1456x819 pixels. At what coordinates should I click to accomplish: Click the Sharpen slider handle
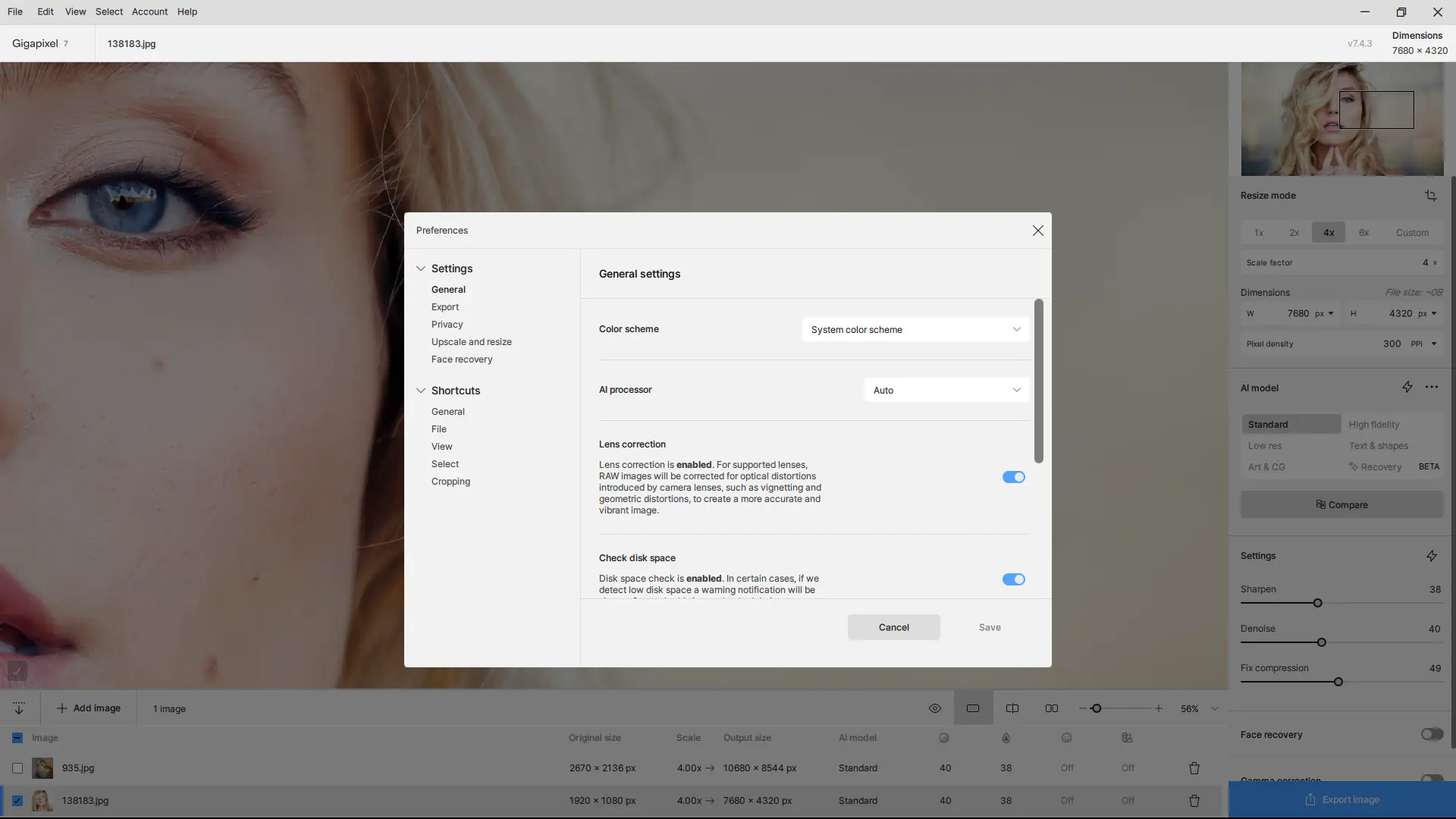point(1317,603)
